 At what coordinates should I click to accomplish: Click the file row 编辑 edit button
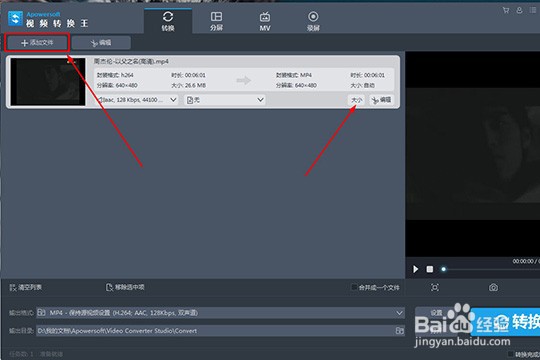(x=381, y=100)
